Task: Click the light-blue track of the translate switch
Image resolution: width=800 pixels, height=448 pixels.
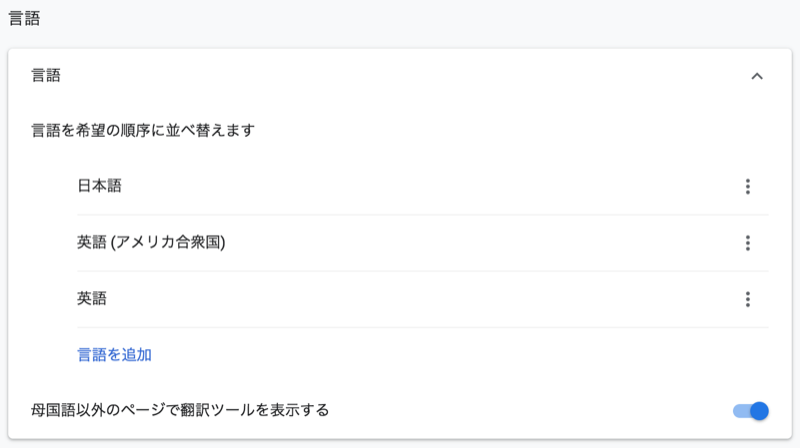Action: tap(741, 411)
